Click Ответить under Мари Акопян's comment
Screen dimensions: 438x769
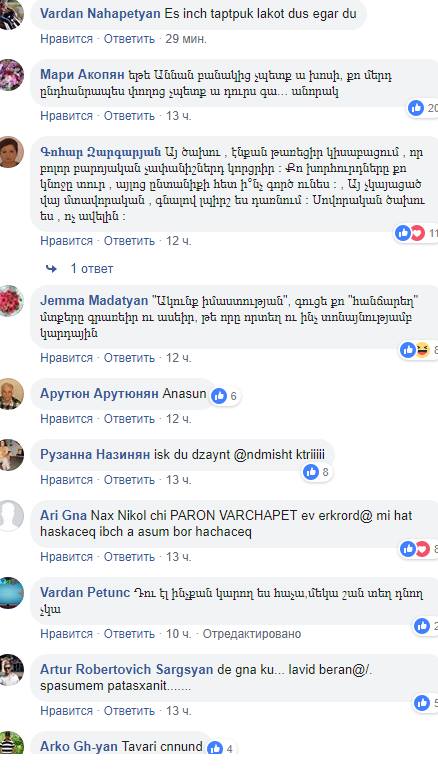pyautogui.click(x=129, y=116)
